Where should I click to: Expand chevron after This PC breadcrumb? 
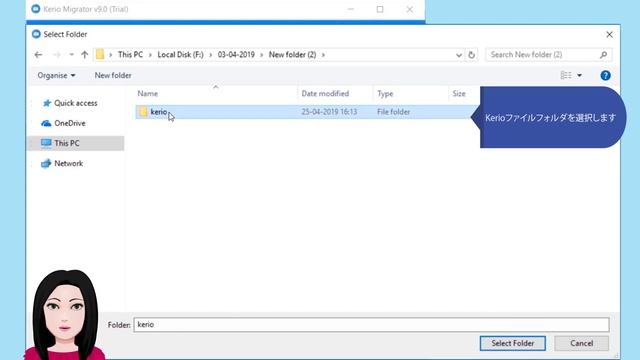150,55
